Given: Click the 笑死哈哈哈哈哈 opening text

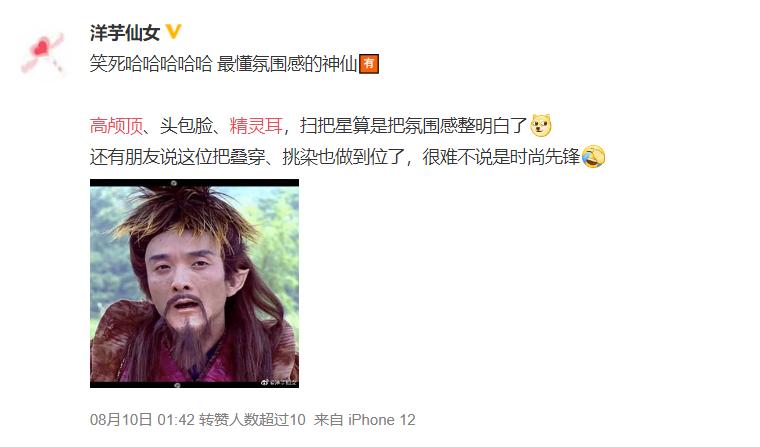Looking at the screenshot, I should click(x=151, y=64).
